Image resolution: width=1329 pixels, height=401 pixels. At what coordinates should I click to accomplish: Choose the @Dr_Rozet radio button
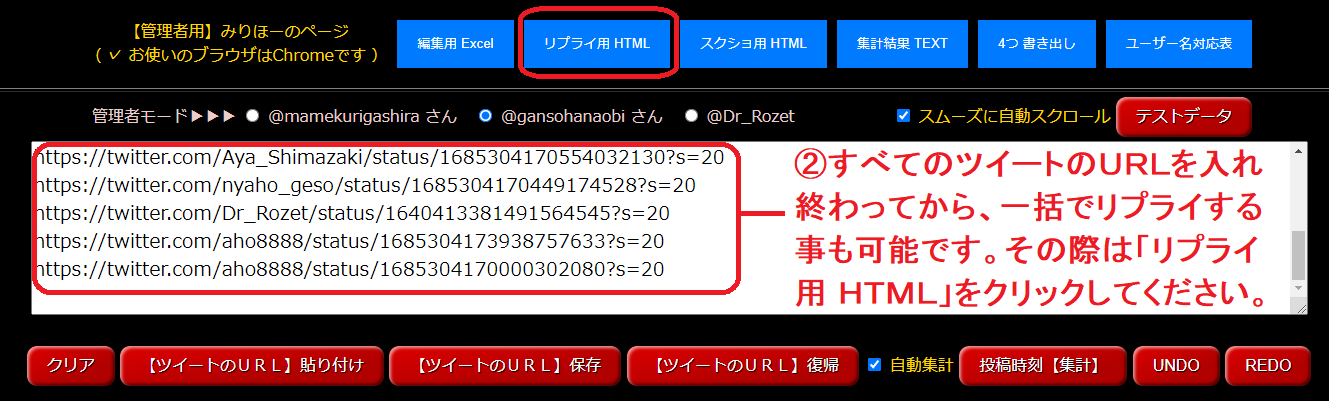[692, 116]
